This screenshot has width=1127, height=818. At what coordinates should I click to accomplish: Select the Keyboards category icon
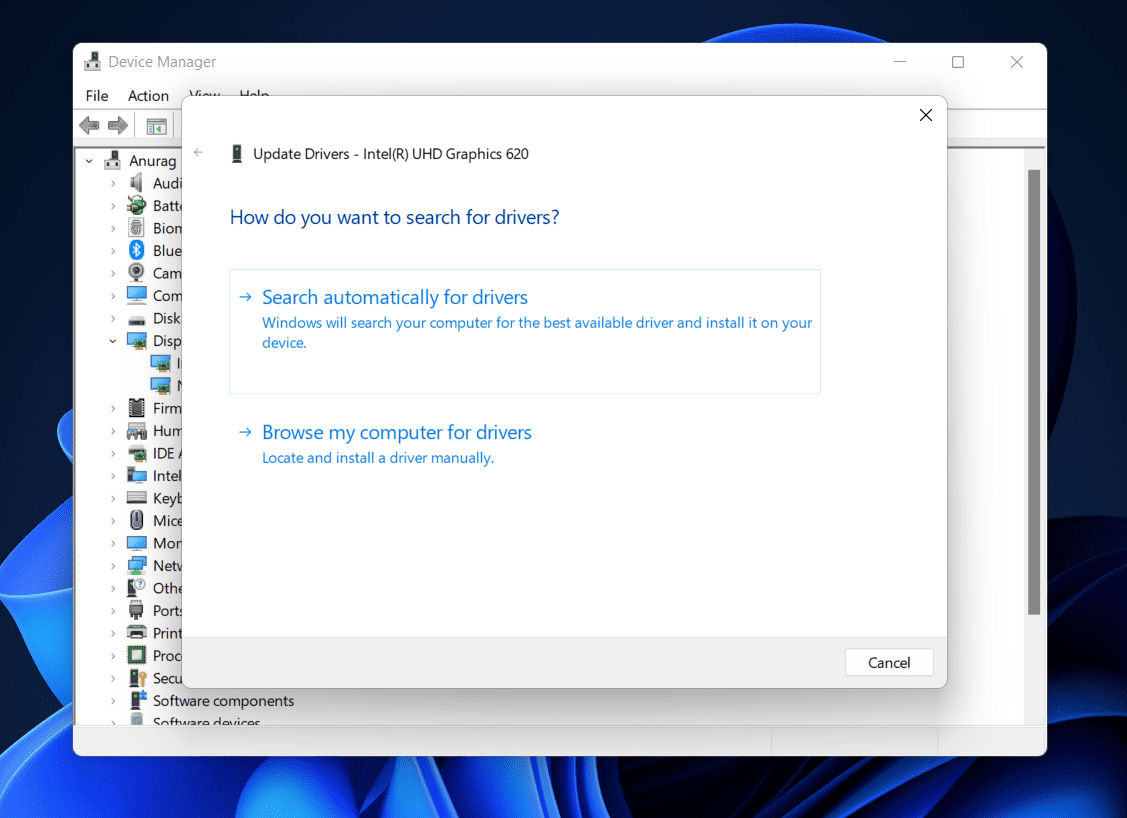[137, 497]
